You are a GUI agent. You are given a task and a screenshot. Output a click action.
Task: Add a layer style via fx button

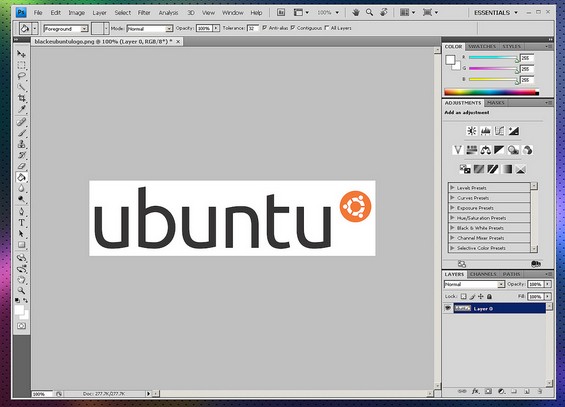coord(475,391)
